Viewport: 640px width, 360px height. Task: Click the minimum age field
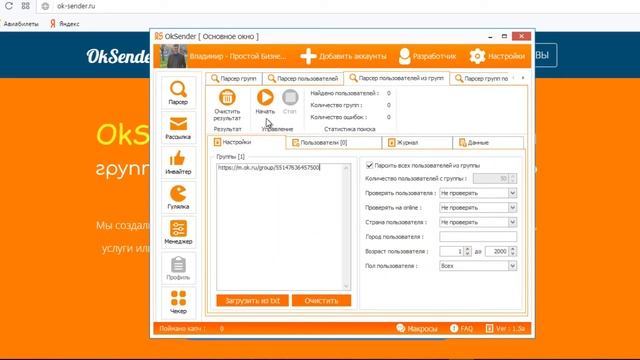point(451,251)
